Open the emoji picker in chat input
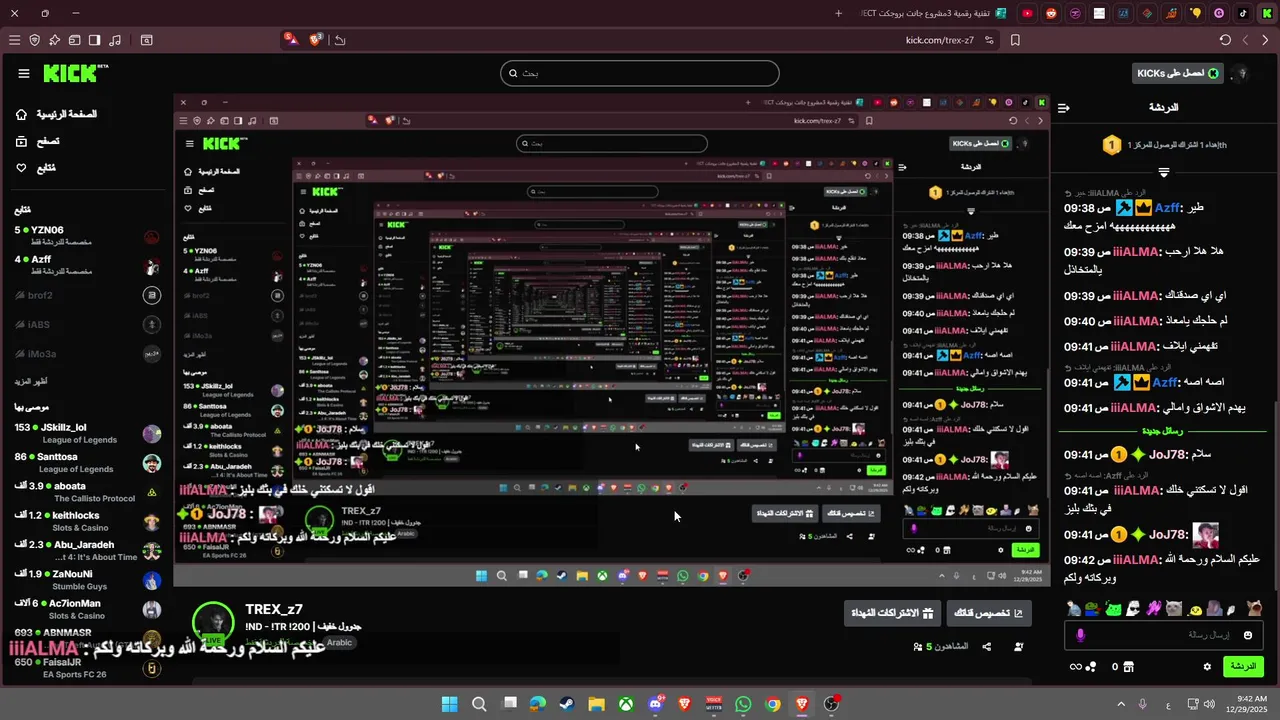The image size is (1280, 720). 1248,635
